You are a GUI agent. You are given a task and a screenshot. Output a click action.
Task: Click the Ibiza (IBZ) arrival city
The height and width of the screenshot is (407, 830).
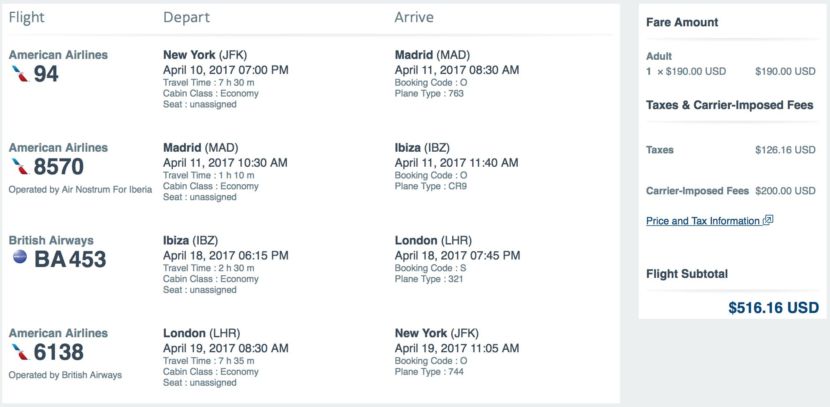[422, 148]
